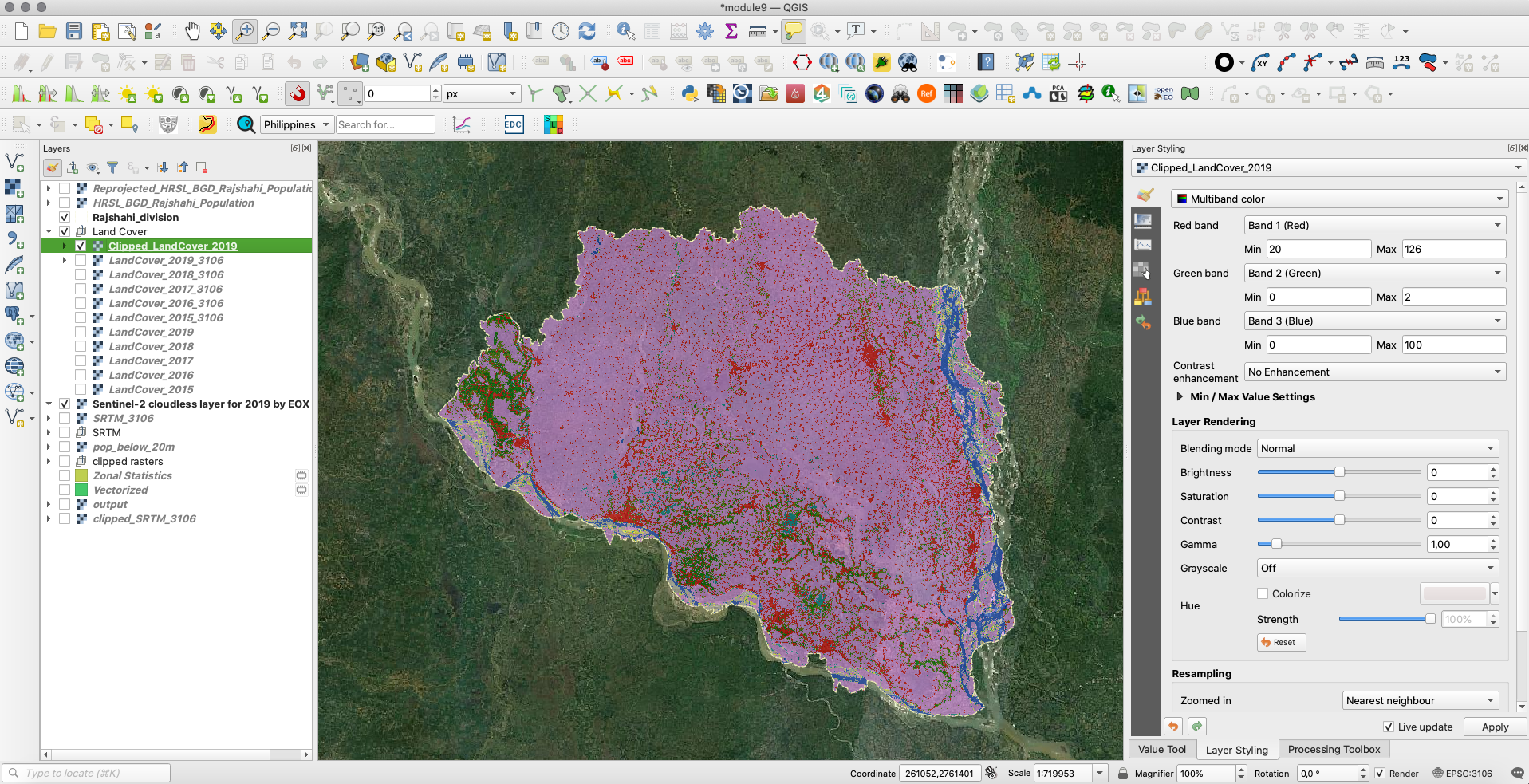Select the Identify Features tool

point(626,31)
